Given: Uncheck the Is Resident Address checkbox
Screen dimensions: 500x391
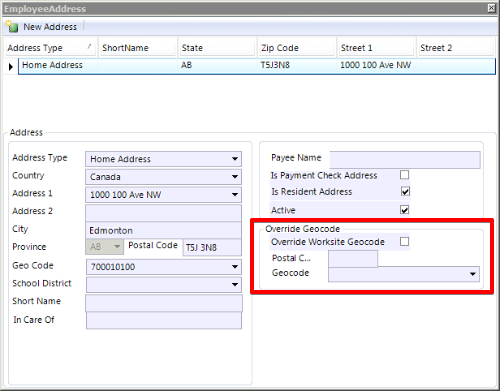Looking at the screenshot, I should pyautogui.click(x=405, y=191).
